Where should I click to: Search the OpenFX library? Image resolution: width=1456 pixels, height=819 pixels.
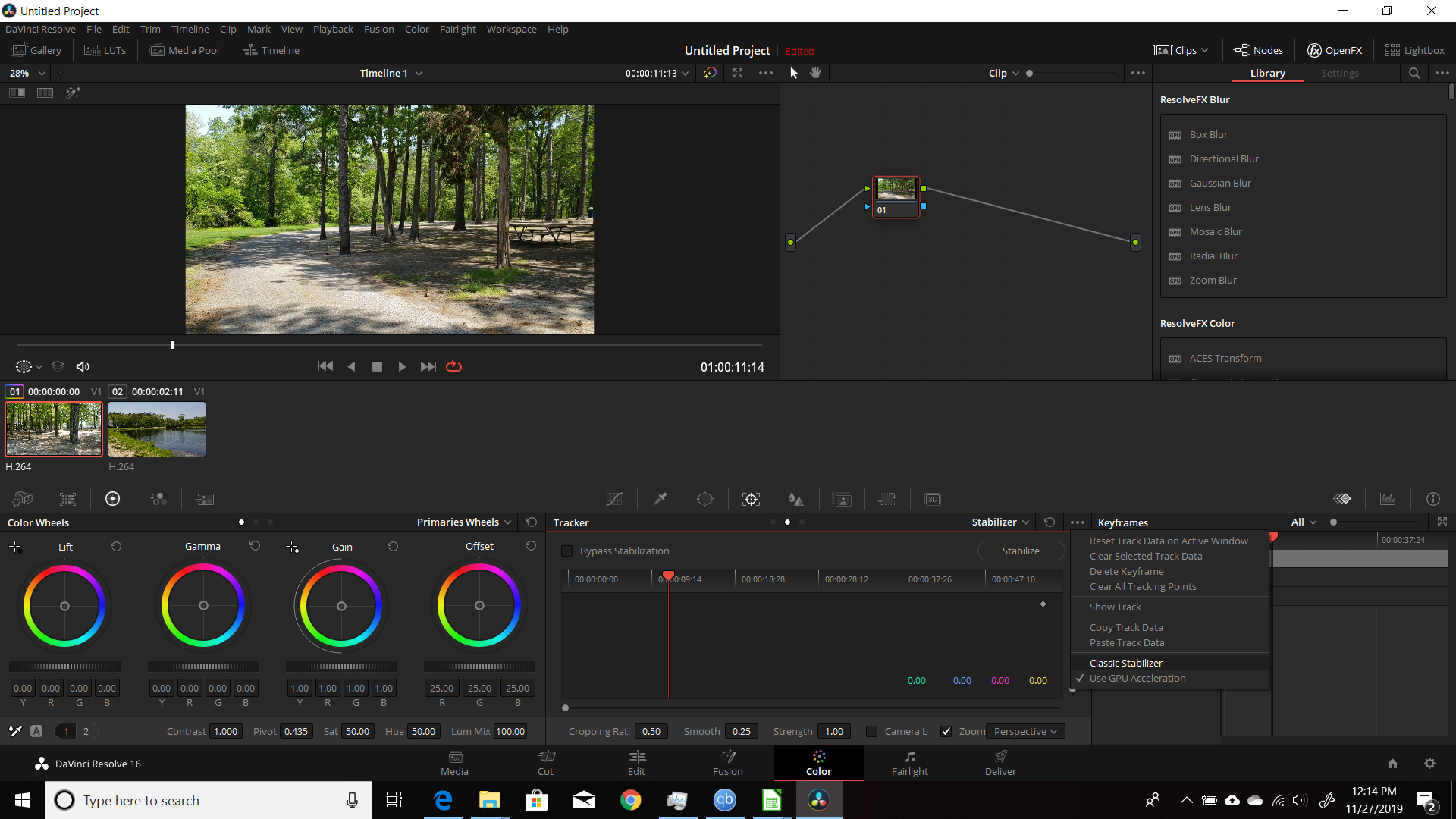coord(1414,73)
